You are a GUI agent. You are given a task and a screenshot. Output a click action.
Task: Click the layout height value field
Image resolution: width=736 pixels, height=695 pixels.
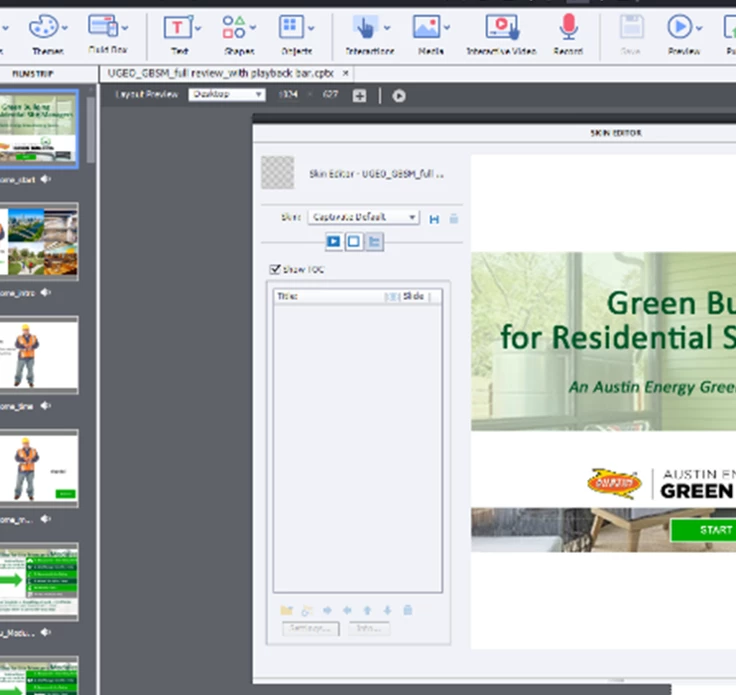coord(330,94)
